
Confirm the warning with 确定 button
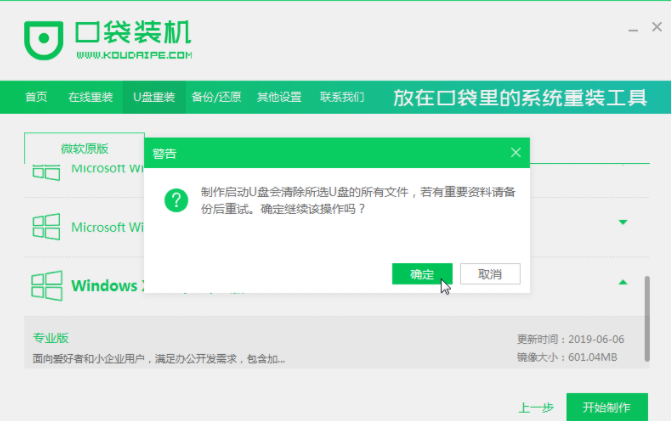click(422, 274)
